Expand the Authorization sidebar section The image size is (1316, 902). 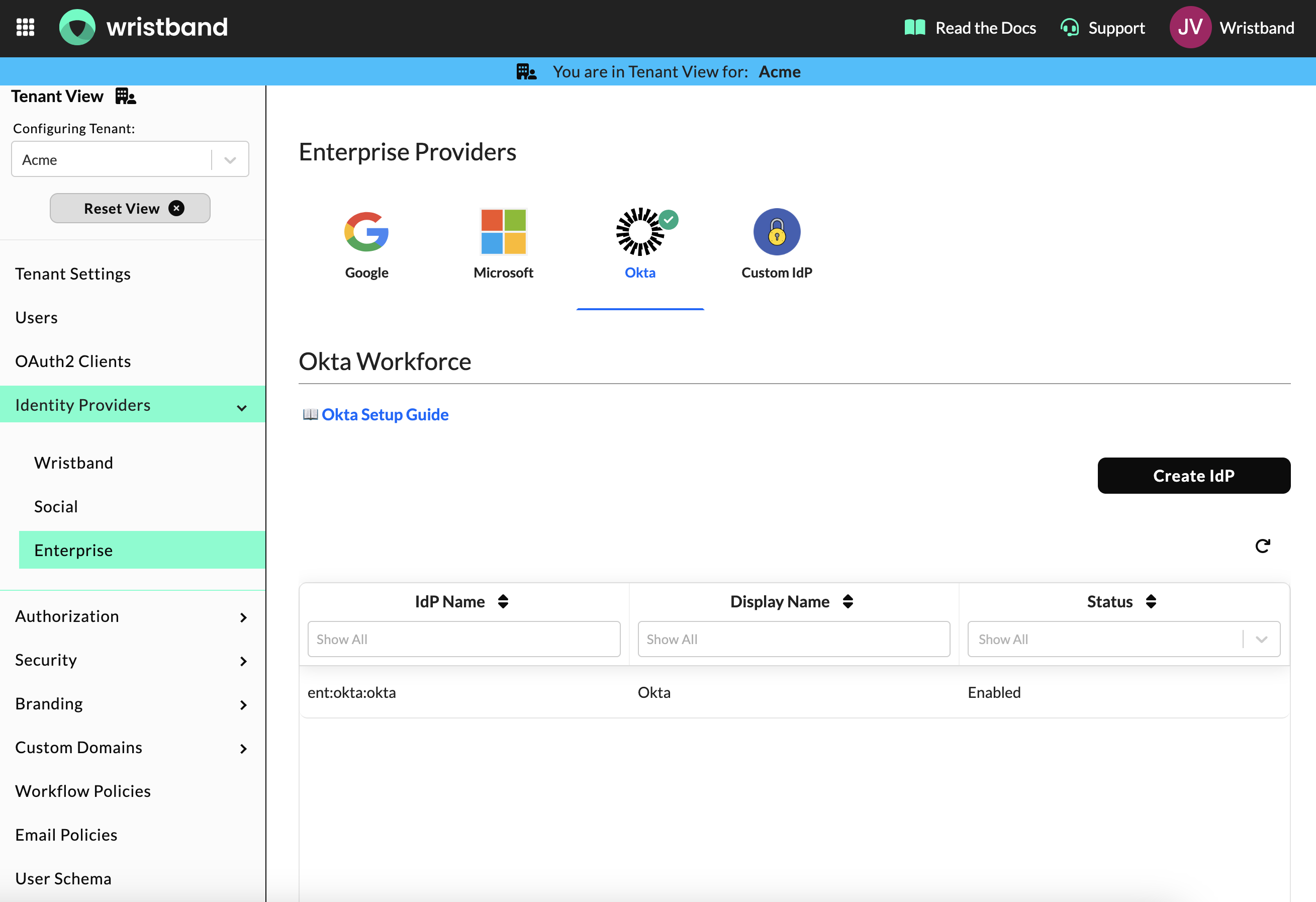(133, 616)
